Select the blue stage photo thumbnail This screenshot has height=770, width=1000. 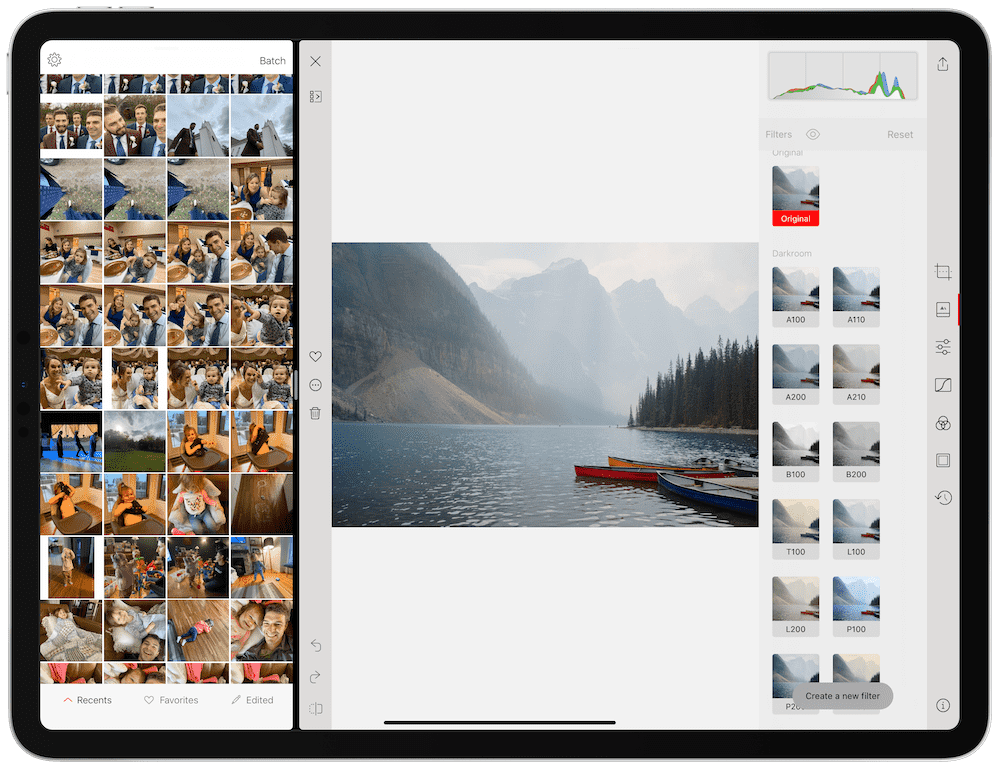pyautogui.click(x=71, y=441)
